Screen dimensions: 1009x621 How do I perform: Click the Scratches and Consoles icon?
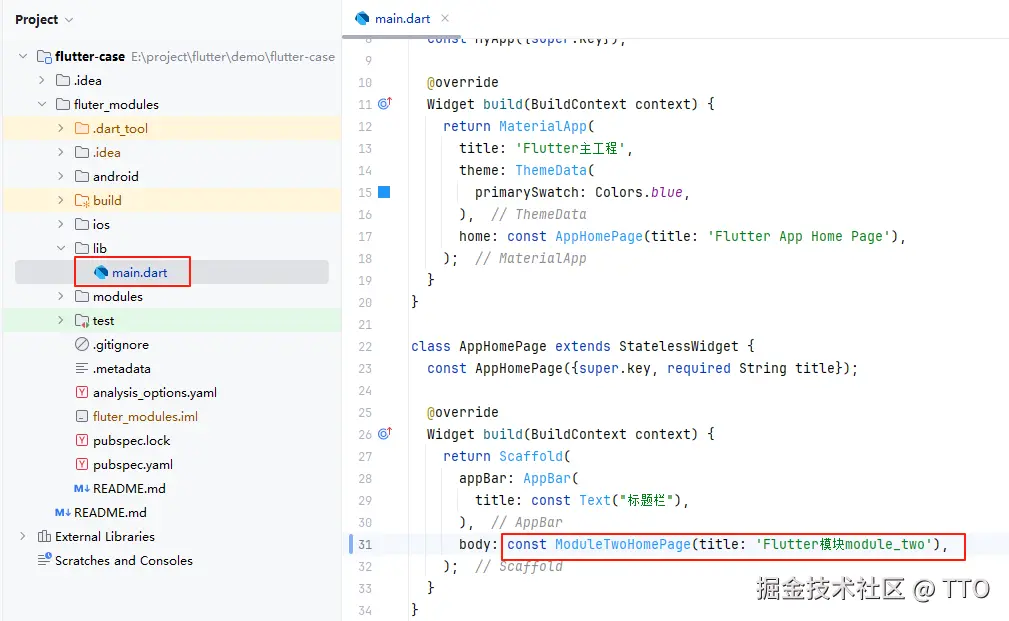click(44, 559)
